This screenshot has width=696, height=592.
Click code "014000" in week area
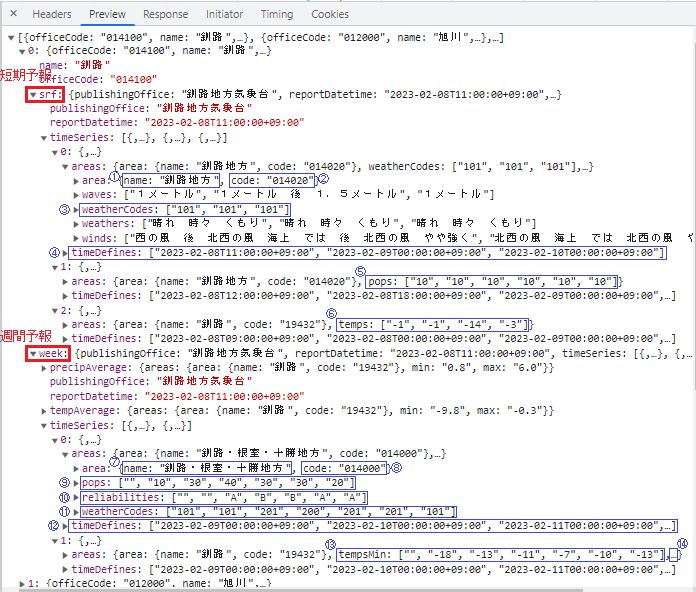[x=344, y=469]
